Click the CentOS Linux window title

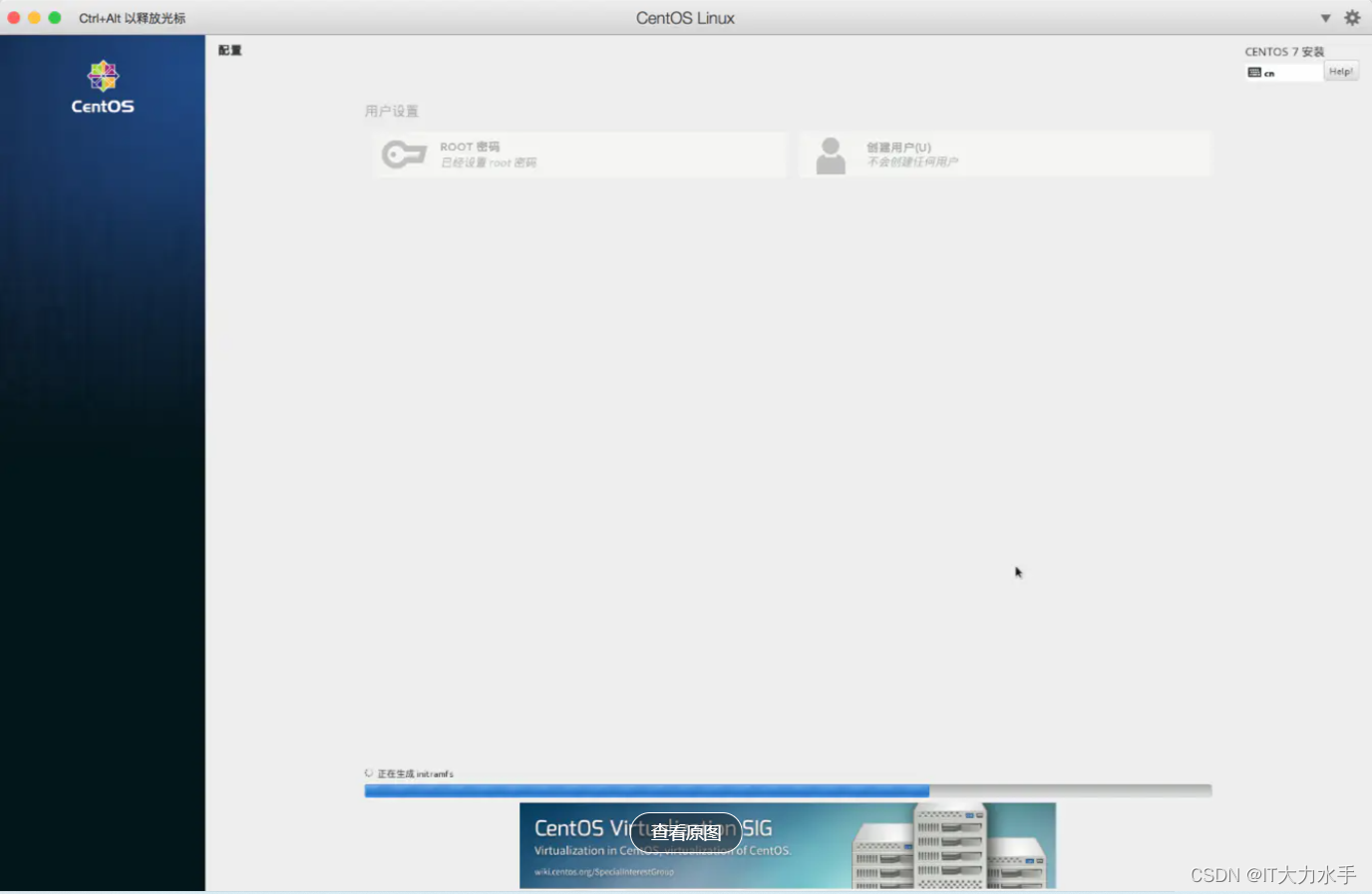pos(685,18)
